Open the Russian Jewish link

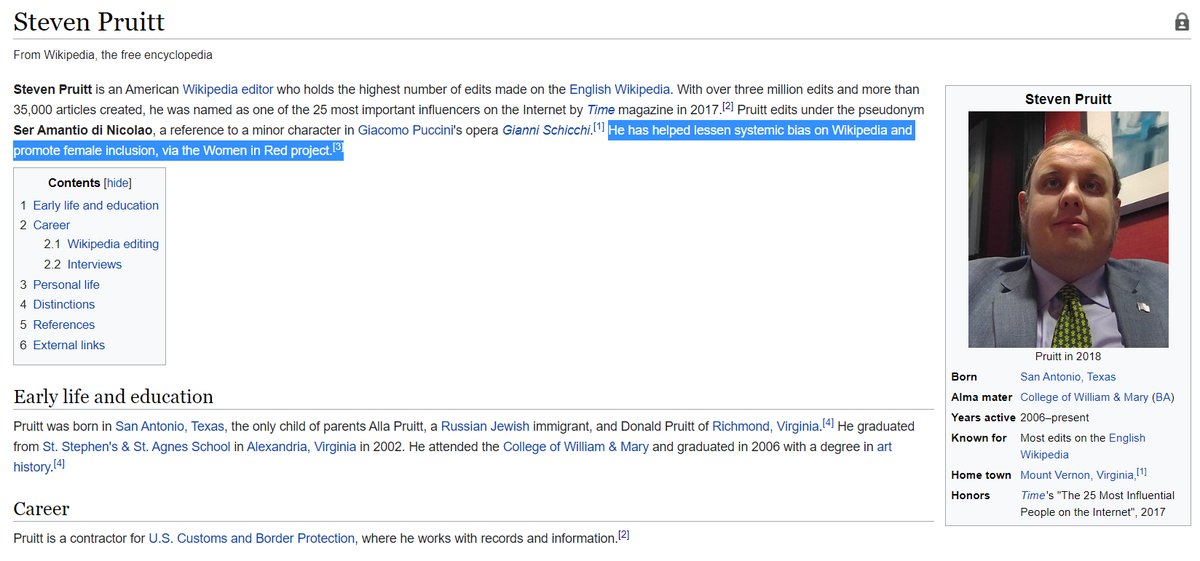coord(485,426)
